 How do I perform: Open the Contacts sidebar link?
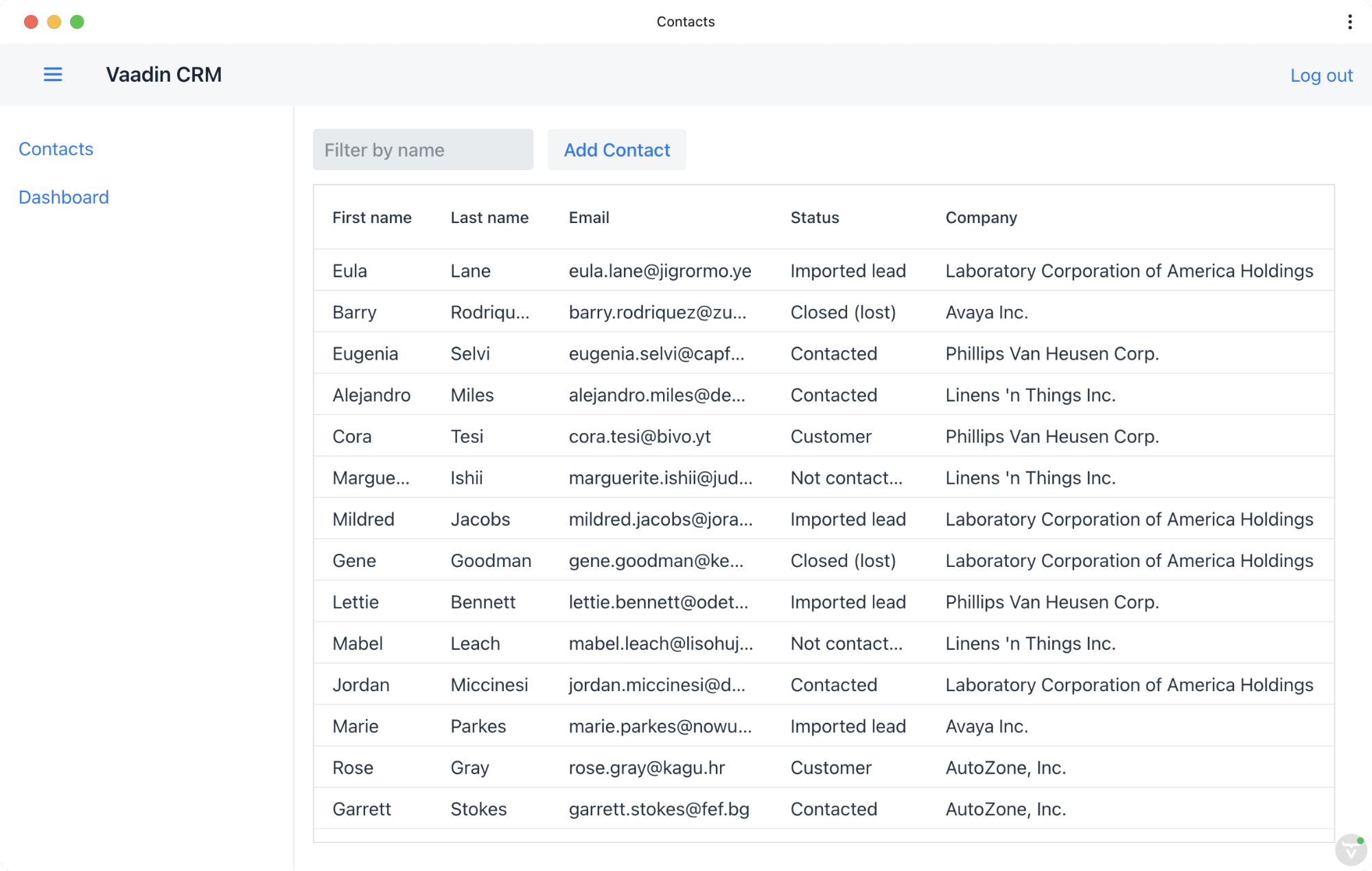56,149
